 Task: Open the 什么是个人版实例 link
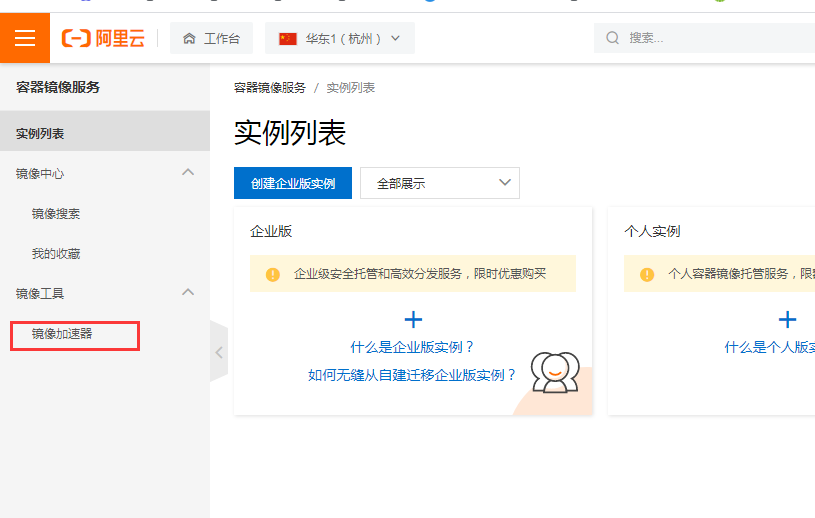[x=769, y=347]
